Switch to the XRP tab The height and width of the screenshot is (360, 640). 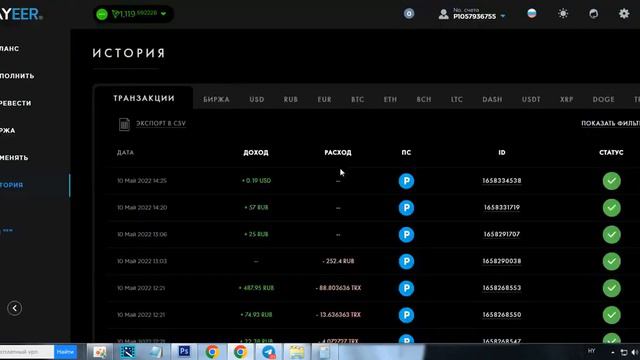point(567,100)
